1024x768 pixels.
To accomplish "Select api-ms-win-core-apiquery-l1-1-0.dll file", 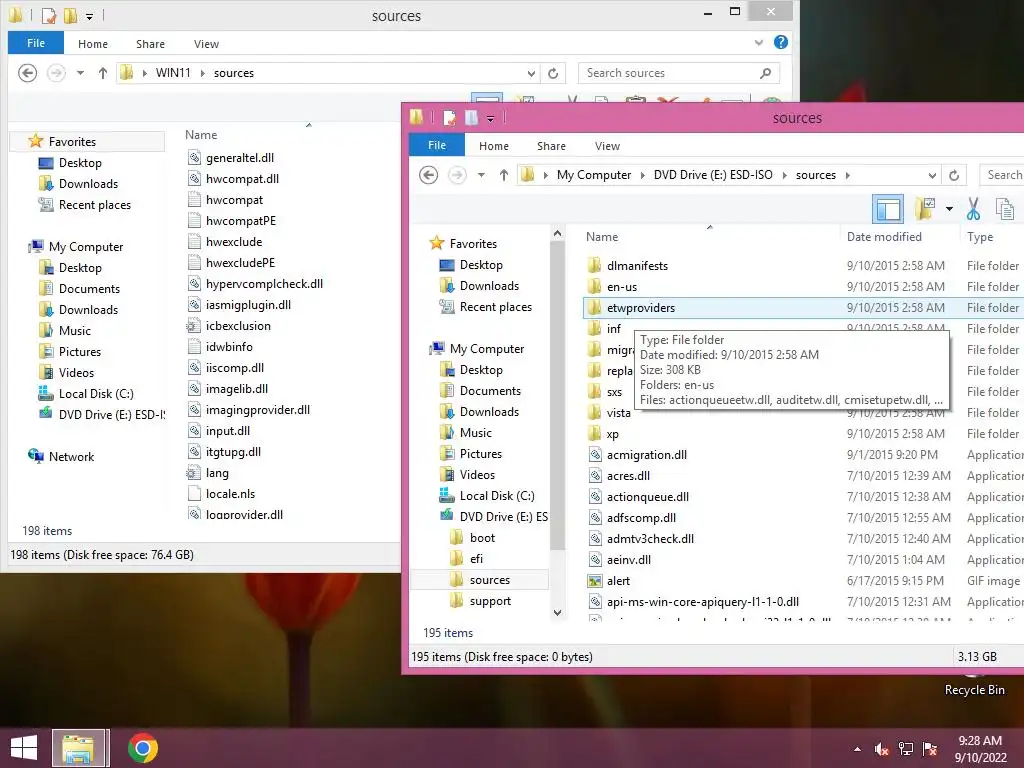I will (x=703, y=601).
